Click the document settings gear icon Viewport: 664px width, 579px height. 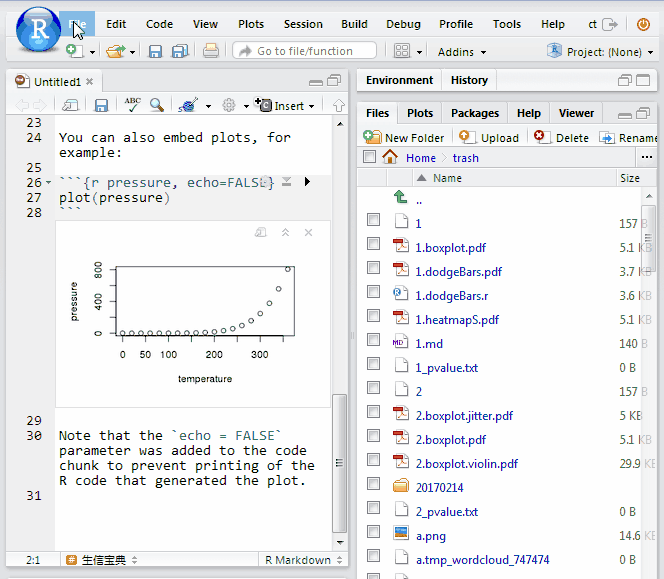tap(229, 105)
